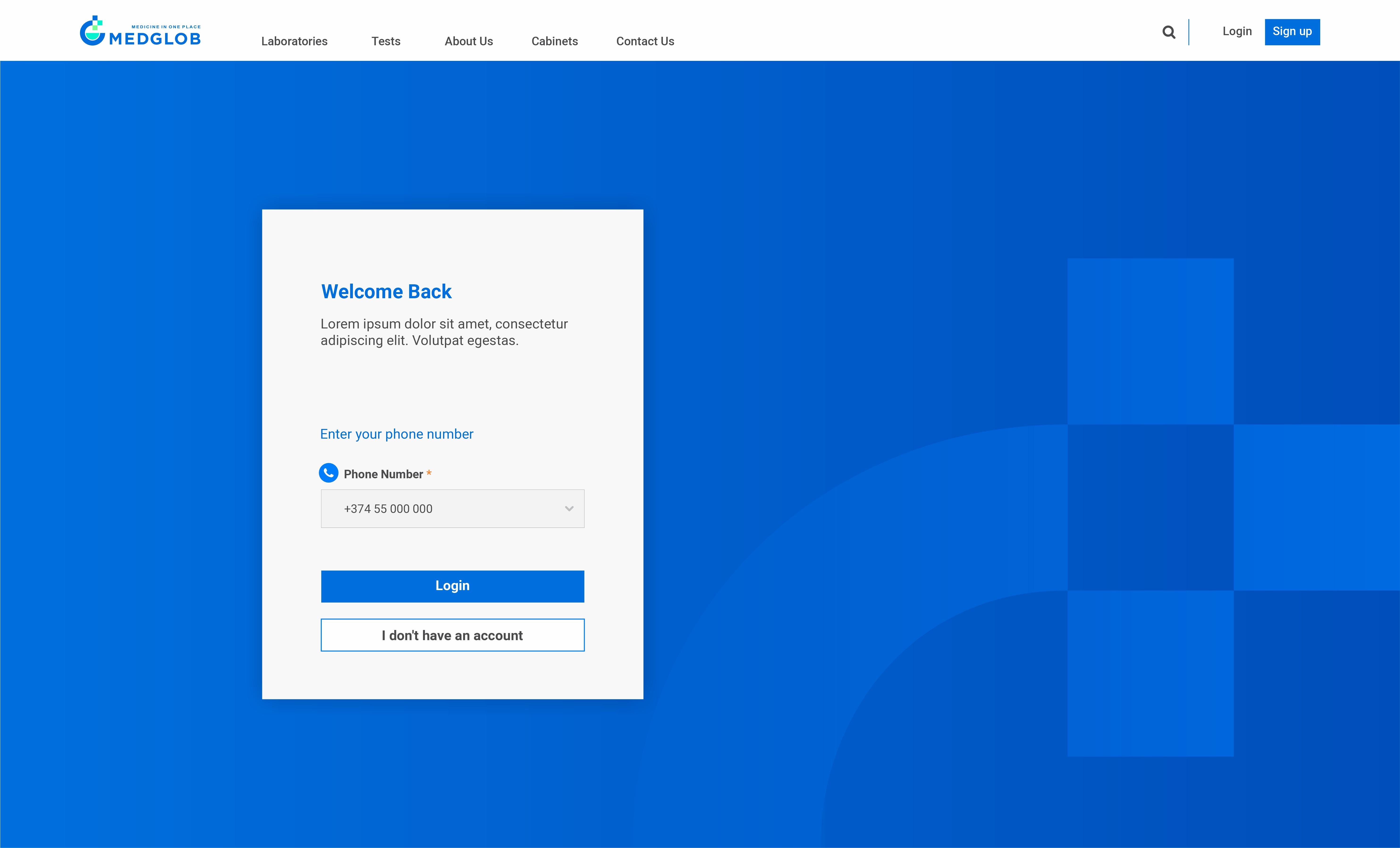Click "I don't have an account"
The image size is (1400, 848).
click(452, 635)
